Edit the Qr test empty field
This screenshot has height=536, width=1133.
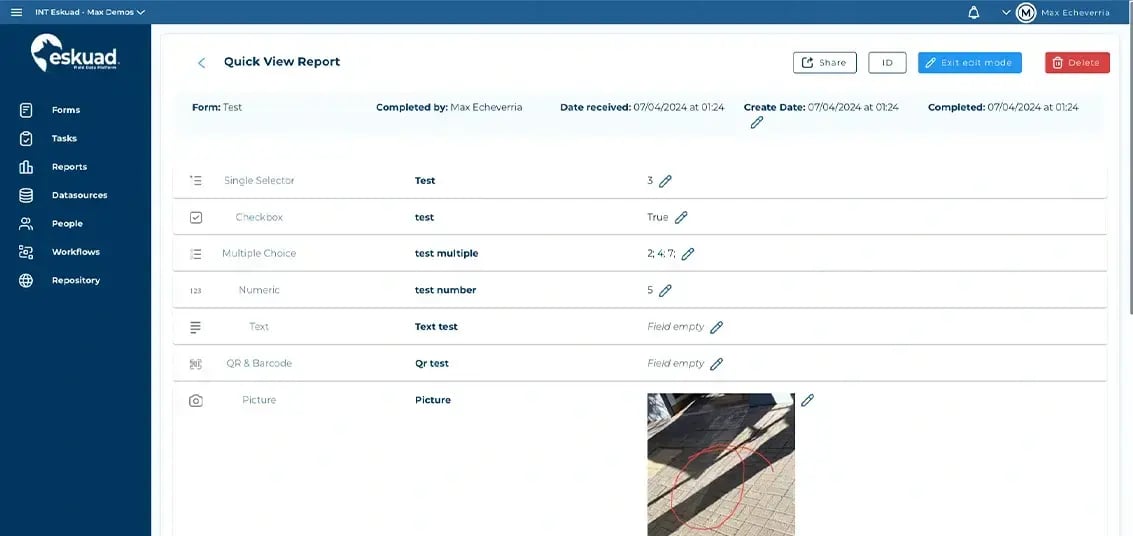[x=716, y=364]
